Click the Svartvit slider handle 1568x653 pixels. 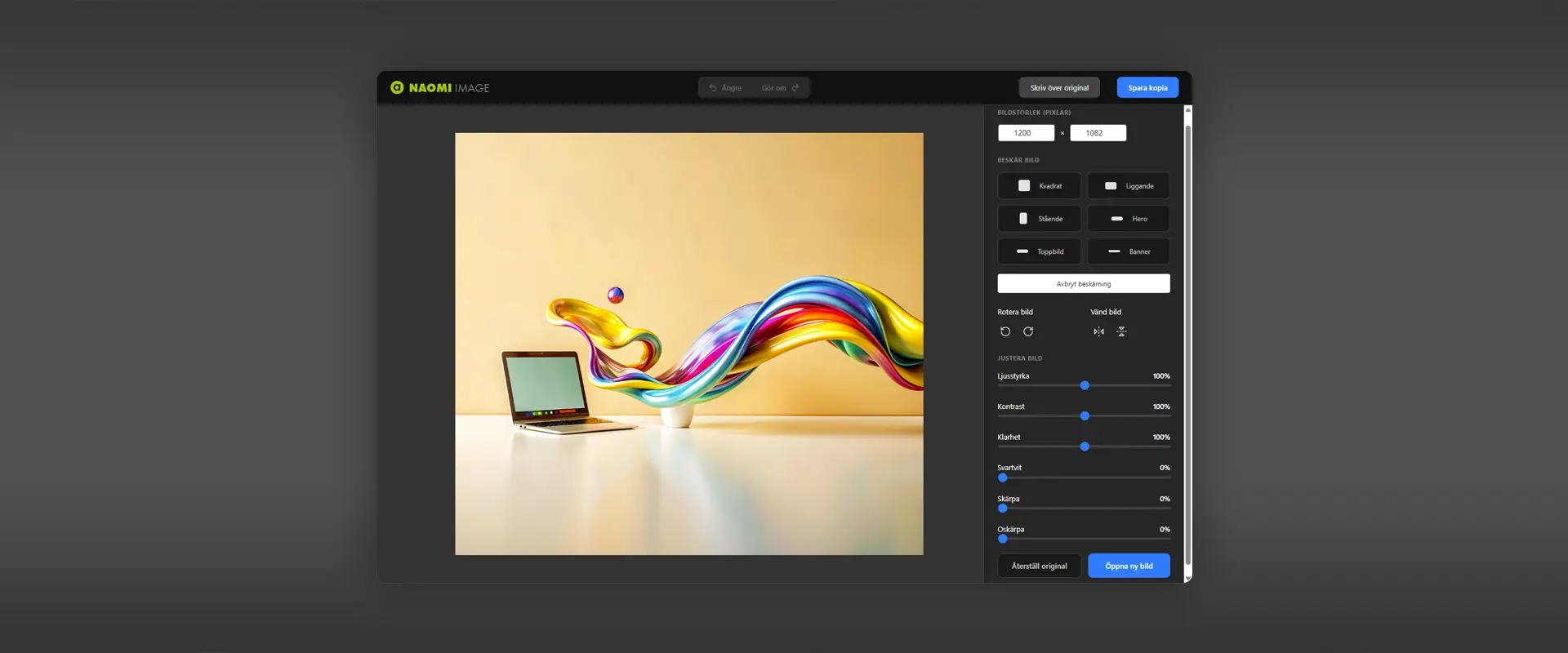1003,478
